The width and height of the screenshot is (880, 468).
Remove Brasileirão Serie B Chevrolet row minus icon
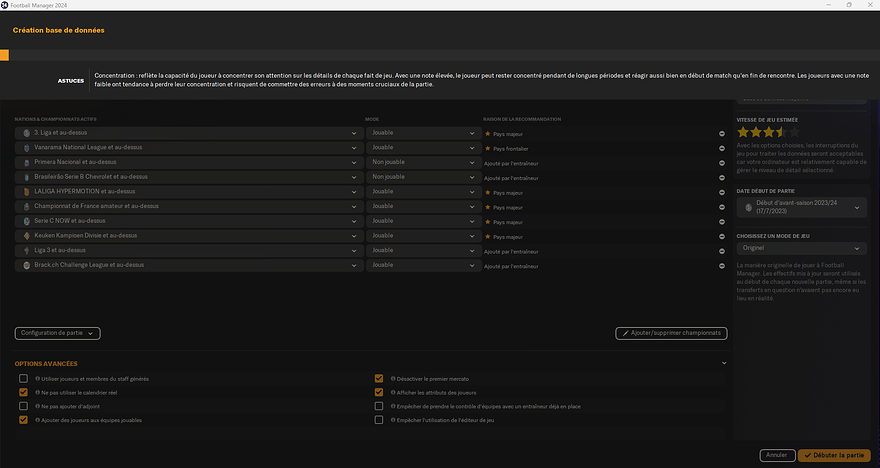click(x=722, y=177)
